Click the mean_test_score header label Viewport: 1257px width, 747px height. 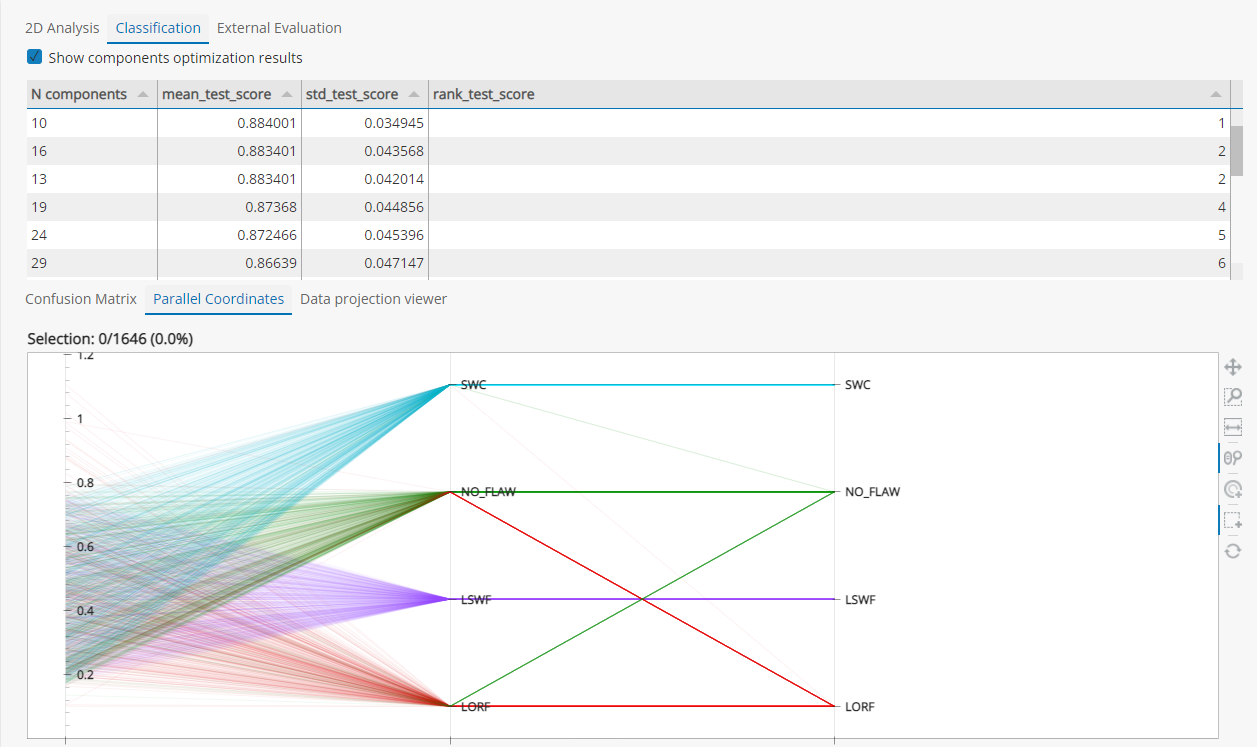(216, 95)
